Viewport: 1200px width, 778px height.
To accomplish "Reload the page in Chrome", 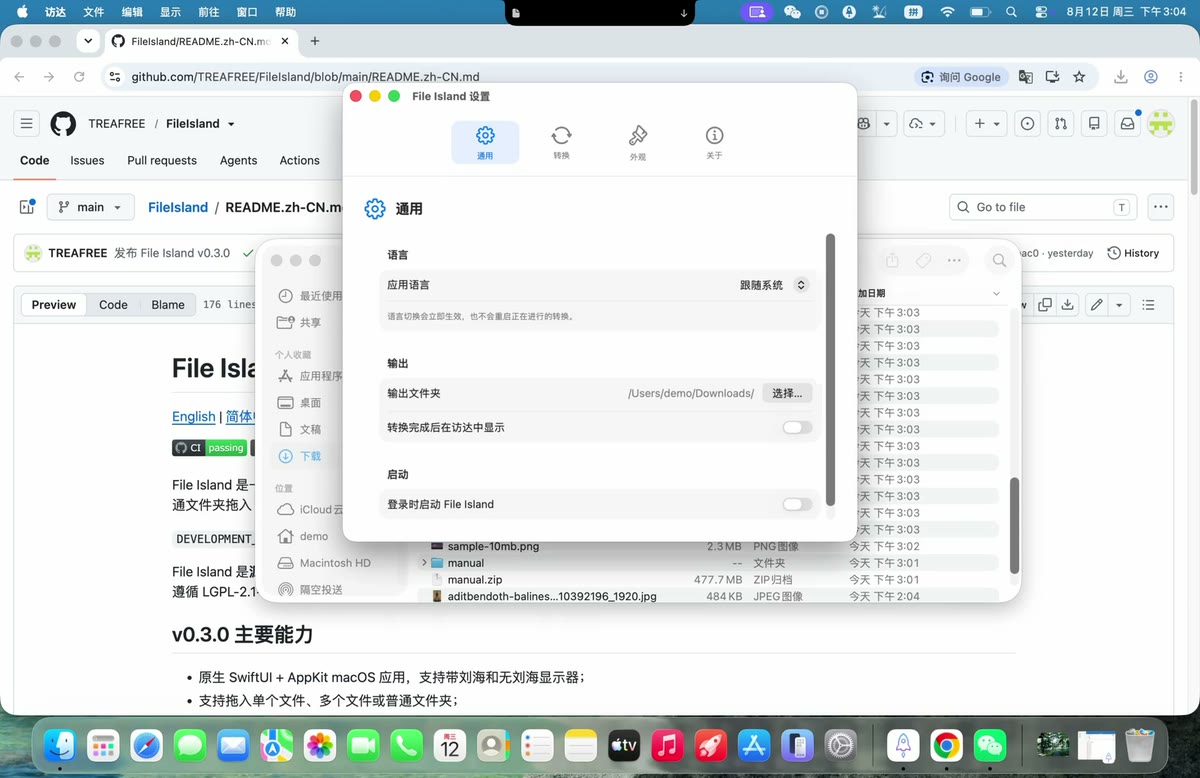I will [79, 77].
